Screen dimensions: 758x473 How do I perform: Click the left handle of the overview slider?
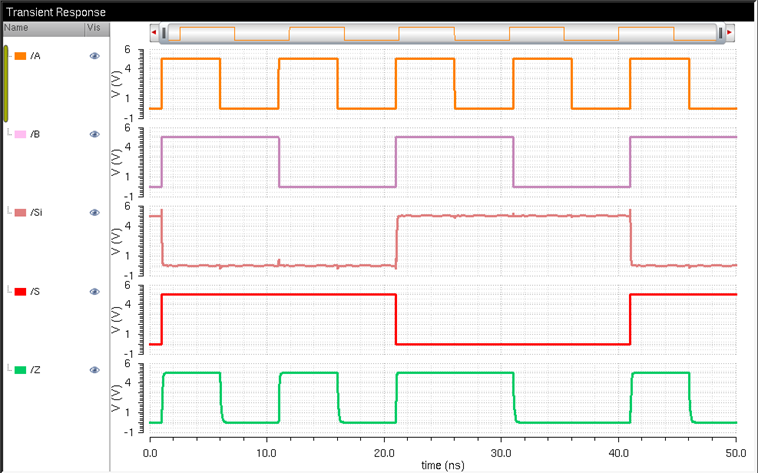164,33
